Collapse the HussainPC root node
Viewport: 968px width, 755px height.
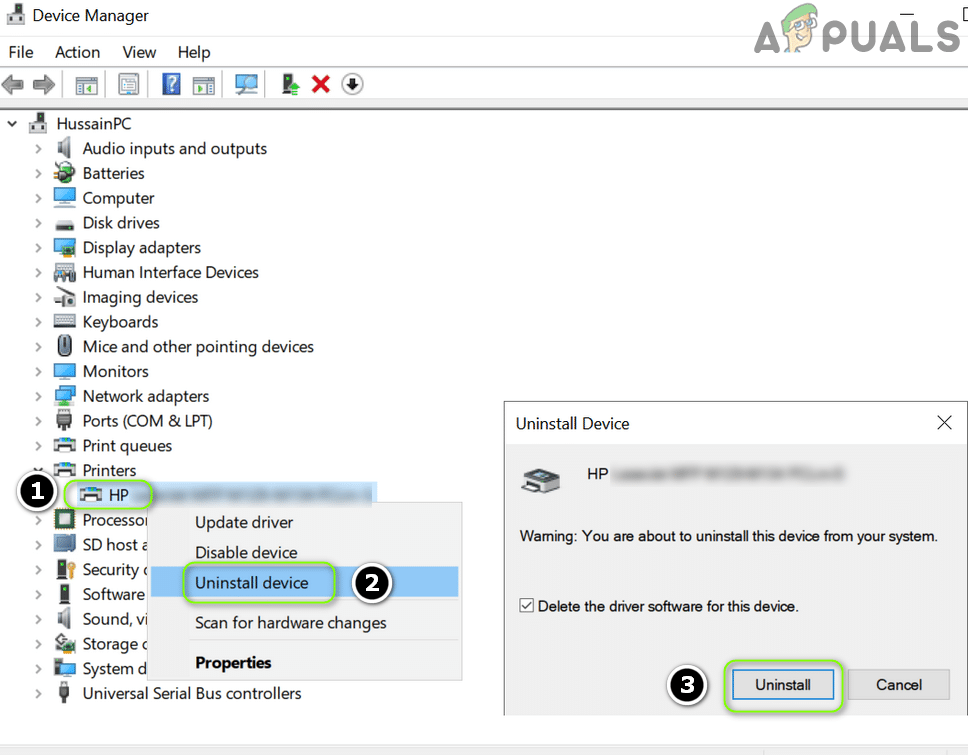[12, 123]
